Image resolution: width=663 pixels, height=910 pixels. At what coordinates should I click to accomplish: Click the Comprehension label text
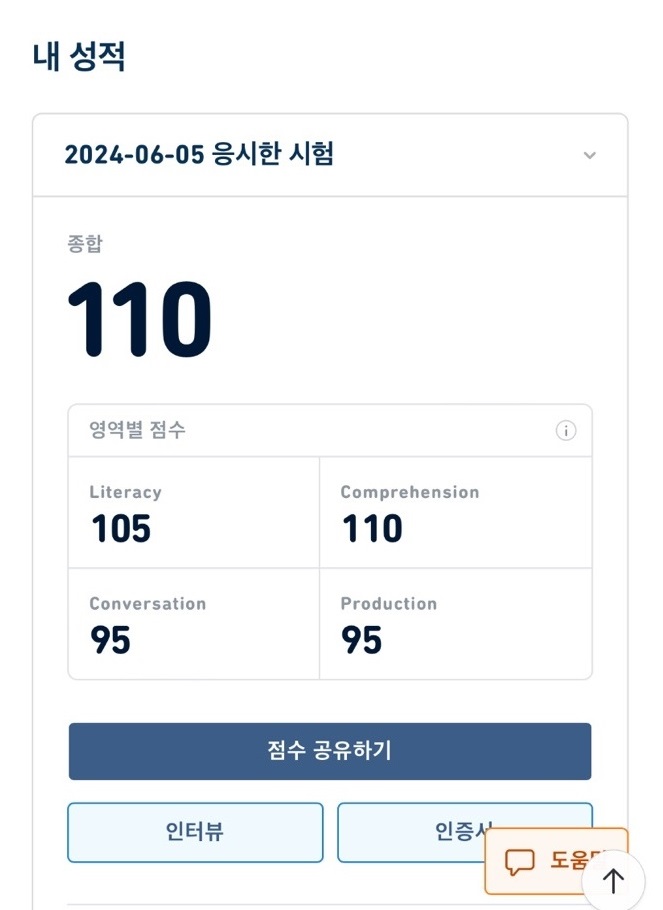coord(410,492)
